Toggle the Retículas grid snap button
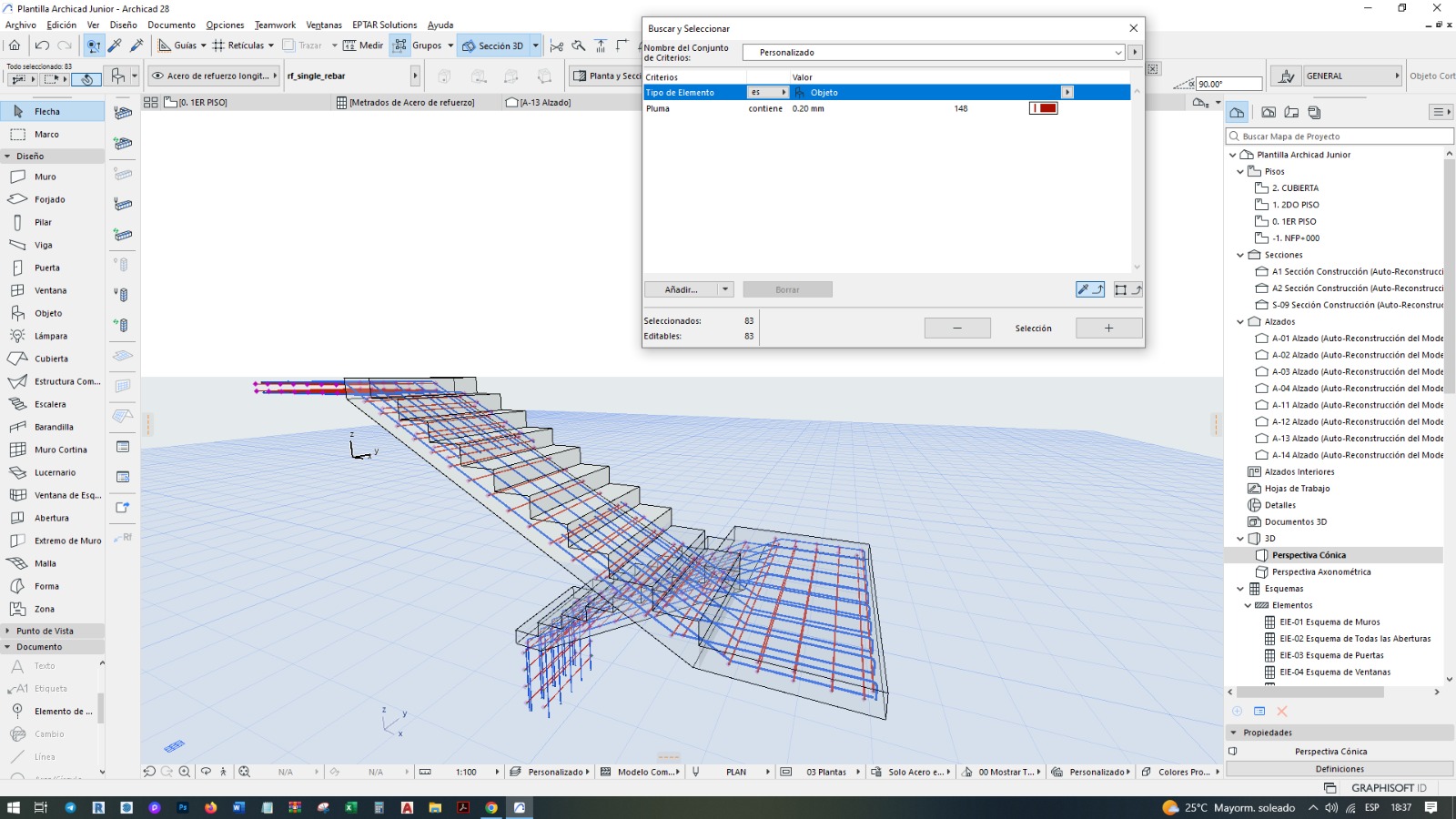 click(238, 45)
